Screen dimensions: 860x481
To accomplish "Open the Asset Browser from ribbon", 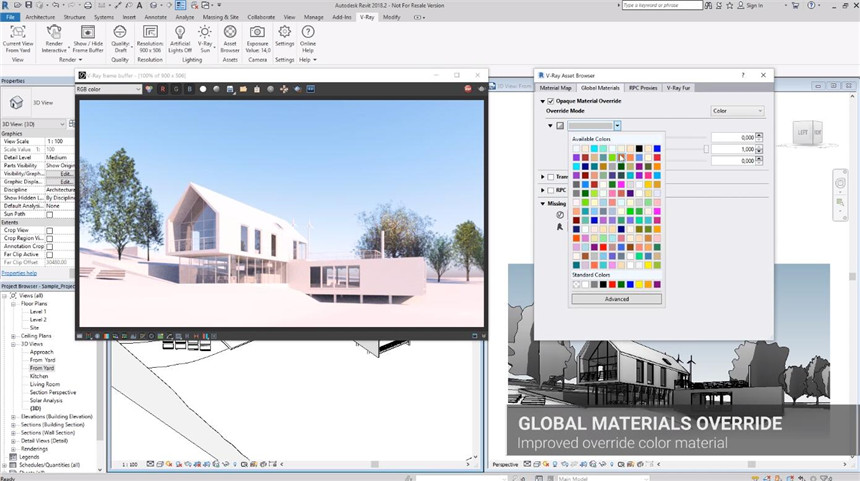I will [230, 31].
